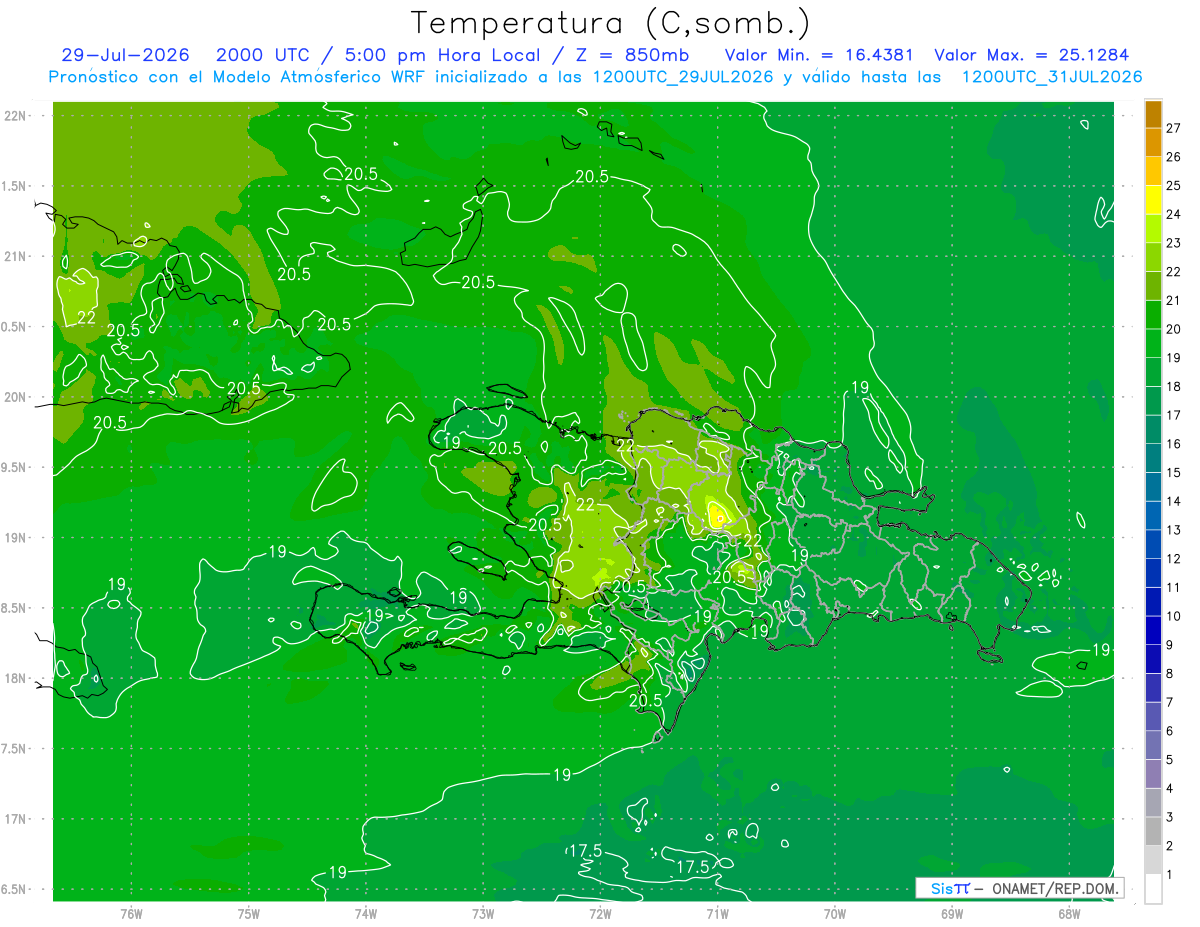This screenshot has height=927, width=1200.
Task: Click the yellow swatch between 24 and 25
Action: pyautogui.click(x=1153, y=200)
